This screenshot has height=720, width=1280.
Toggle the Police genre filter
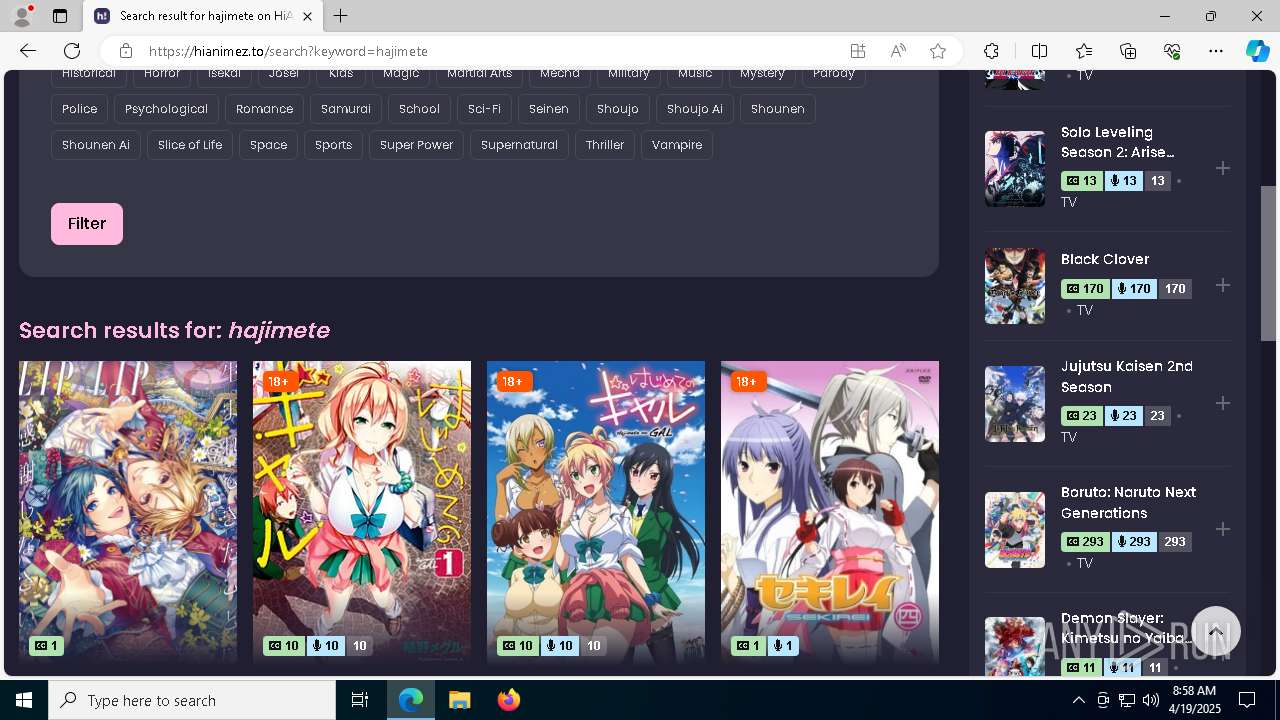pyautogui.click(x=80, y=109)
